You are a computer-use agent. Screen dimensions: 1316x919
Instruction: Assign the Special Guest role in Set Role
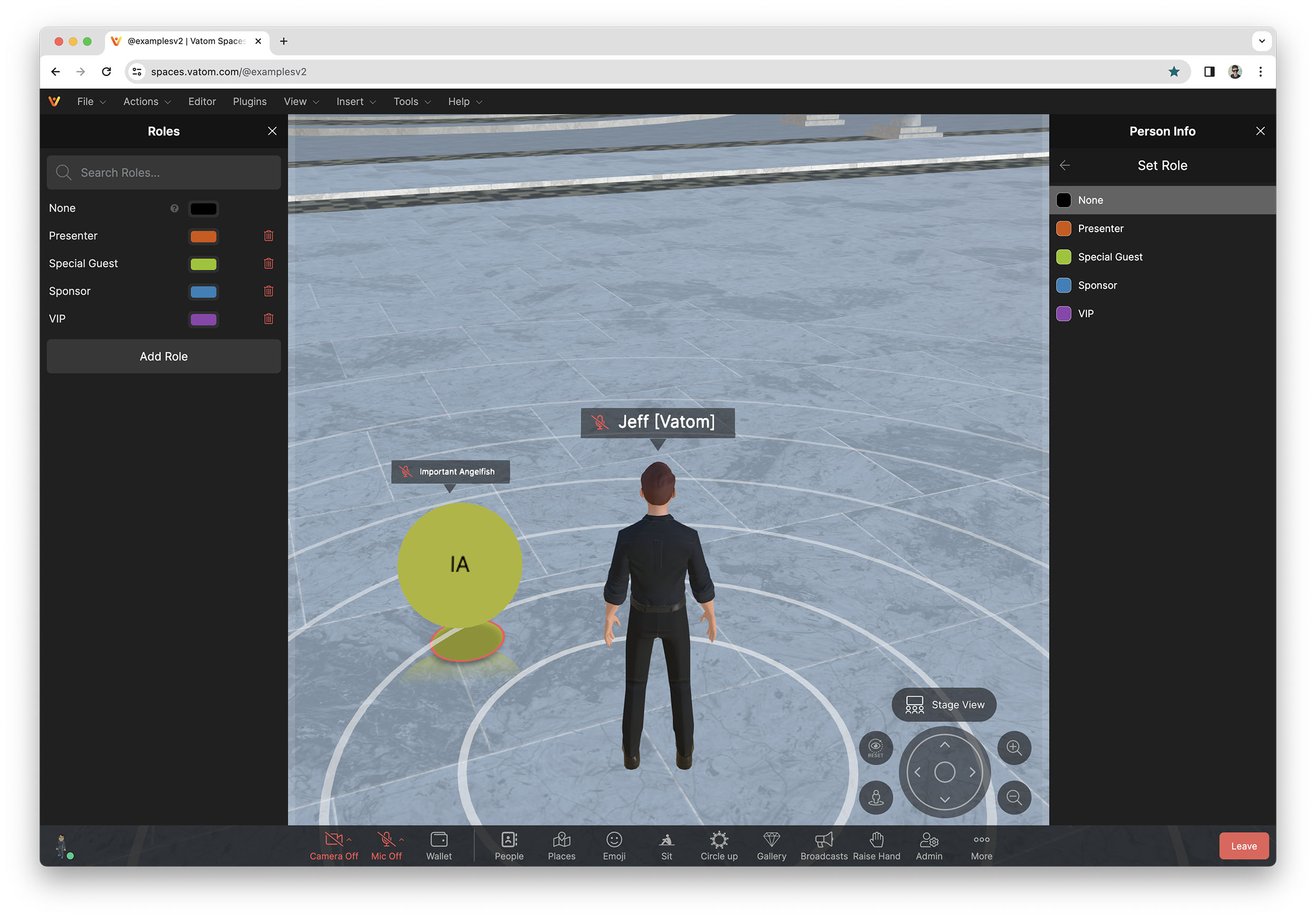pos(1162,257)
